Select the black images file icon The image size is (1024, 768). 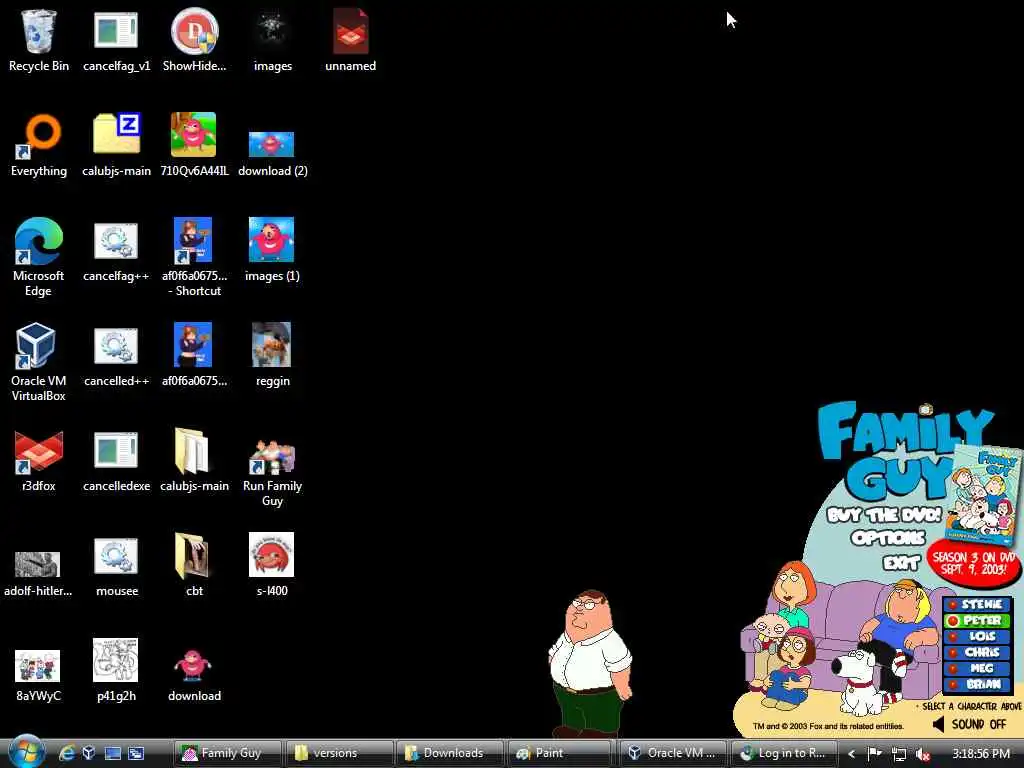point(272,40)
